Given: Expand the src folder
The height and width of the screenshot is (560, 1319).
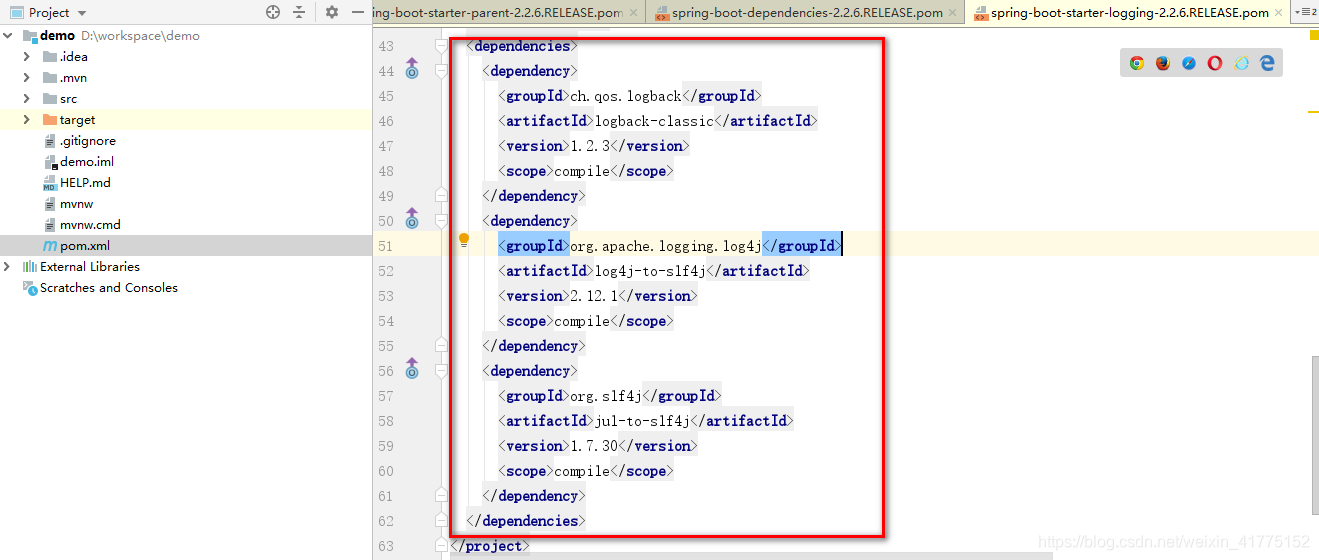Looking at the screenshot, I should pyautogui.click(x=27, y=98).
